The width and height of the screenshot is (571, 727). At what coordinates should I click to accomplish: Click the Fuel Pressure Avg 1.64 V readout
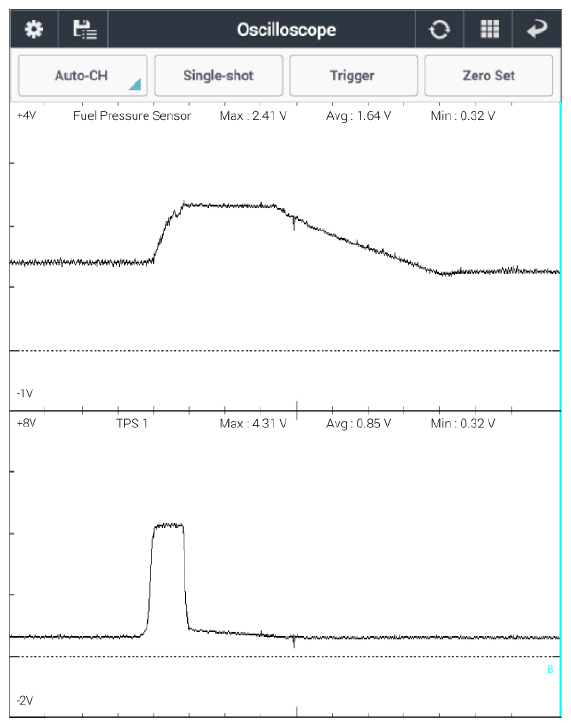click(x=358, y=116)
